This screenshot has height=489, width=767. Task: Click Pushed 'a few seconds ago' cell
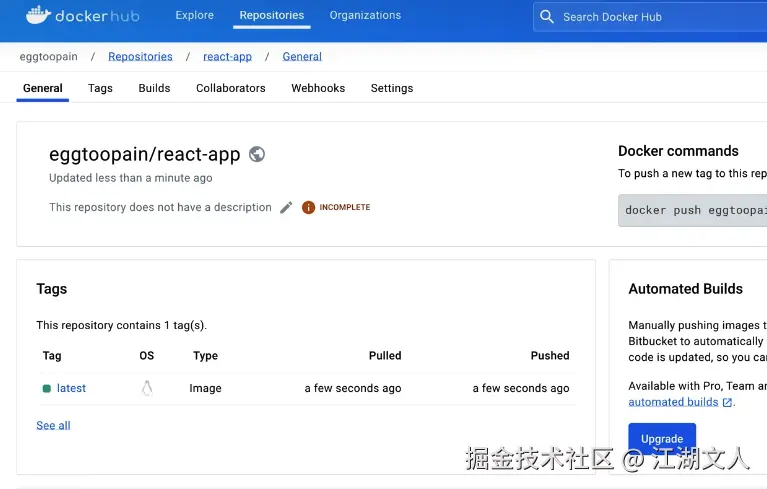tap(521, 388)
